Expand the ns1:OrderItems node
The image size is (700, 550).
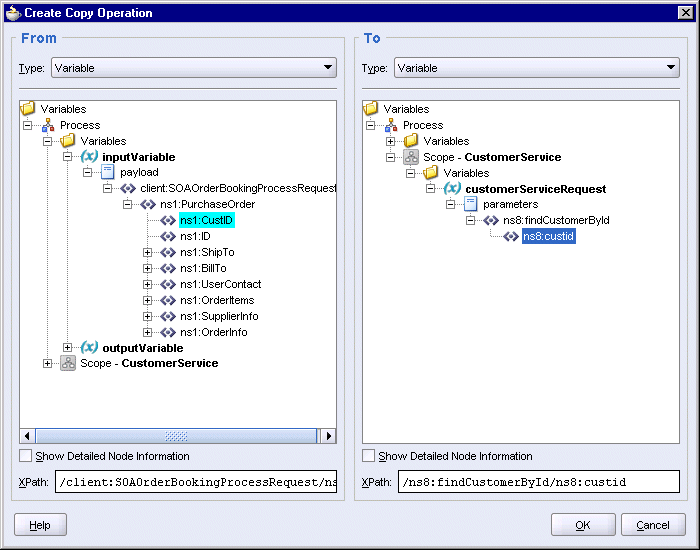[x=147, y=300]
